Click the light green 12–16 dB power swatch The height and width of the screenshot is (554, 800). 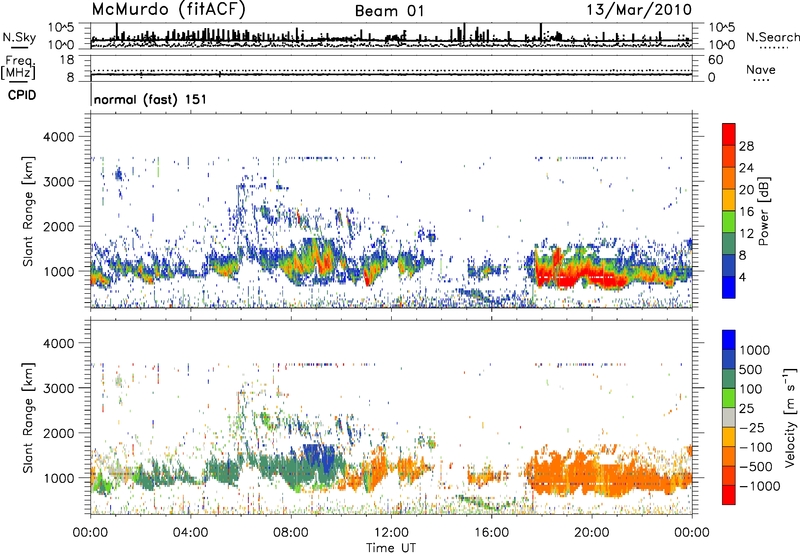(x=729, y=221)
